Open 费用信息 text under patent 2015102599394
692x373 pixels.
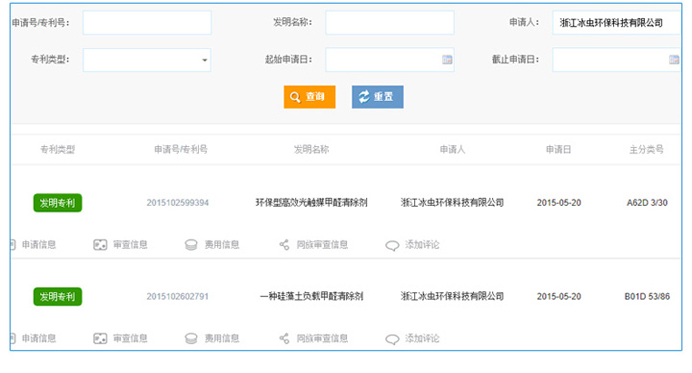(x=222, y=245)
